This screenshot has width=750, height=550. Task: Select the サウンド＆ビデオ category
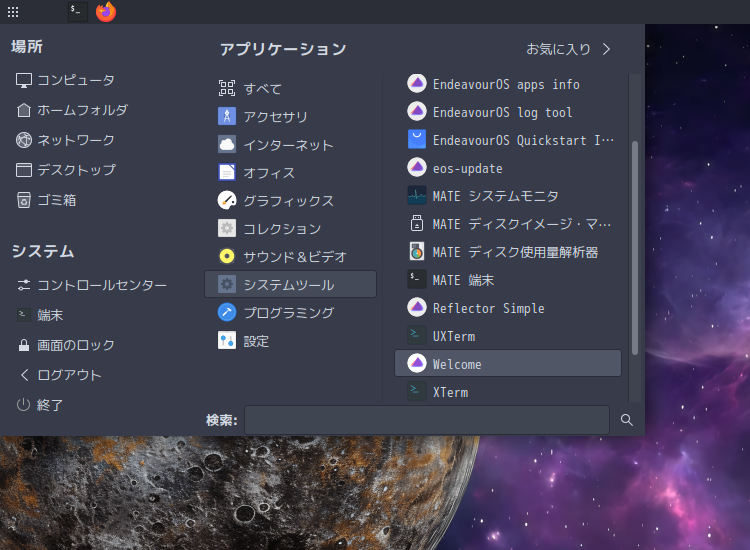click(x=290, y=256)
